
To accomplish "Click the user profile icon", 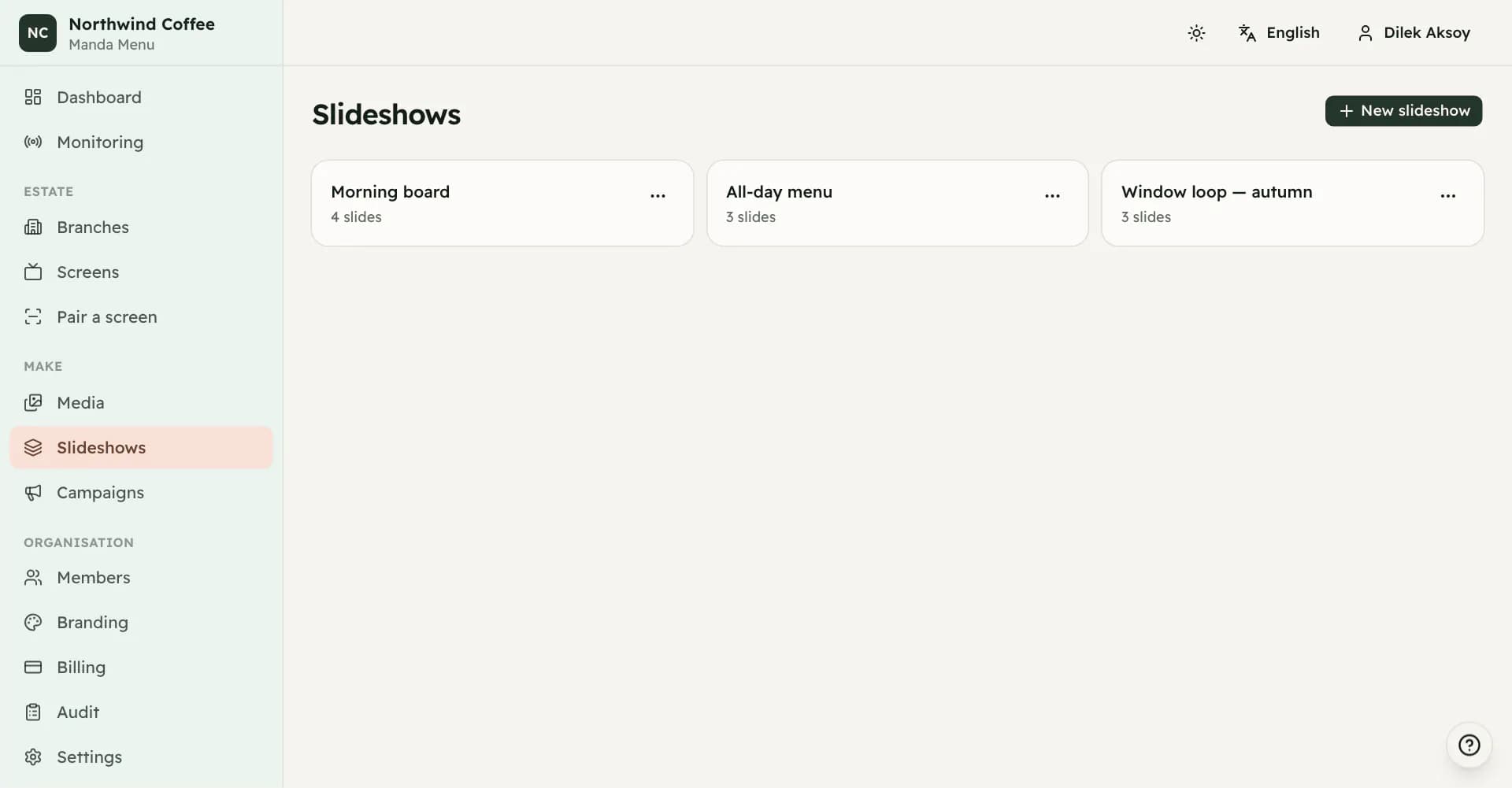I will 1365,33.
